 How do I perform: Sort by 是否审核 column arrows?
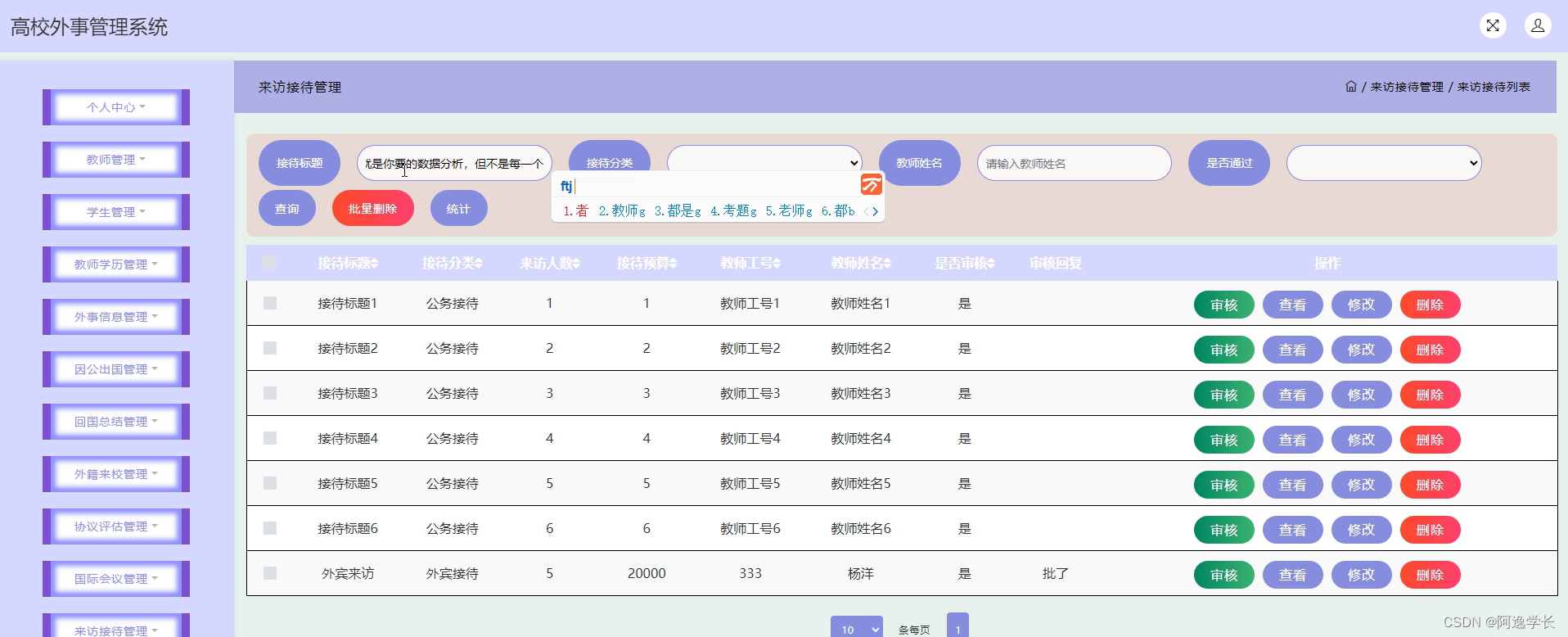991,264
